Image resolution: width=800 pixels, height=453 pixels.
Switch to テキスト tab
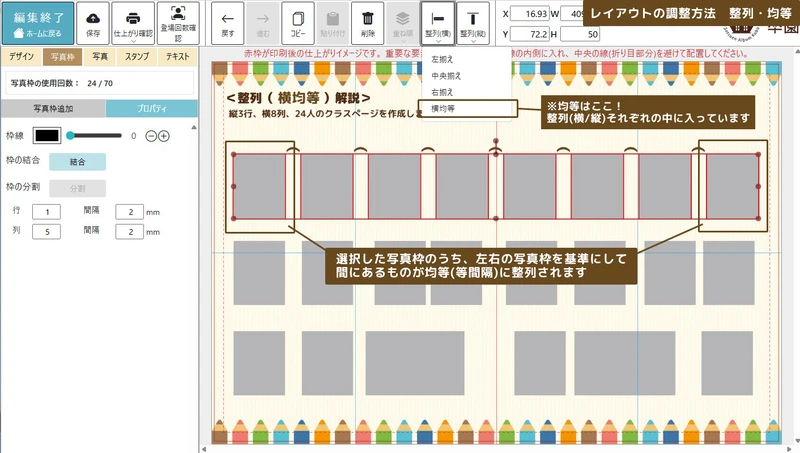click(178, 57)
